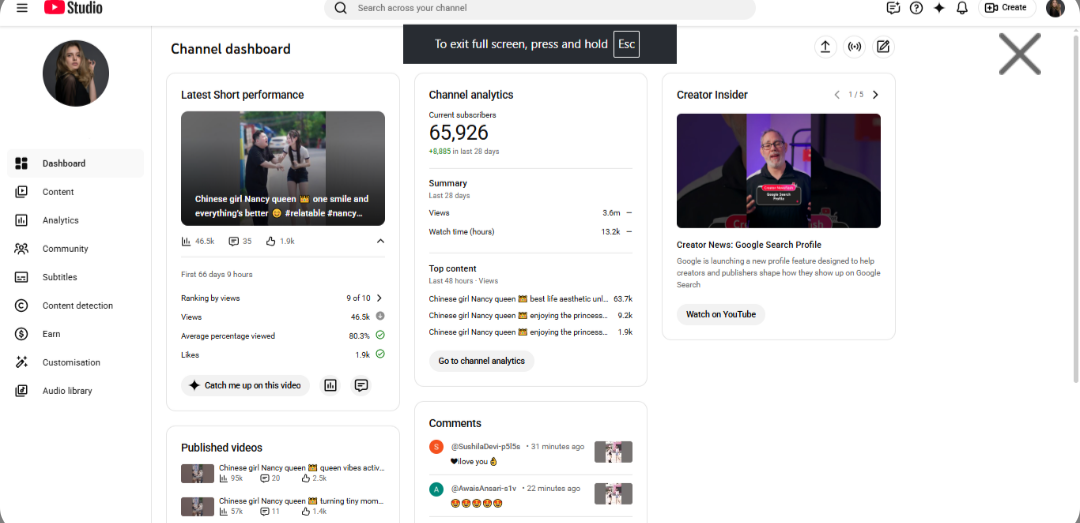The height and width of the screenshot is (523, 1080).
Task: Go to next Creator Insider card
Action: pos(875,95)
